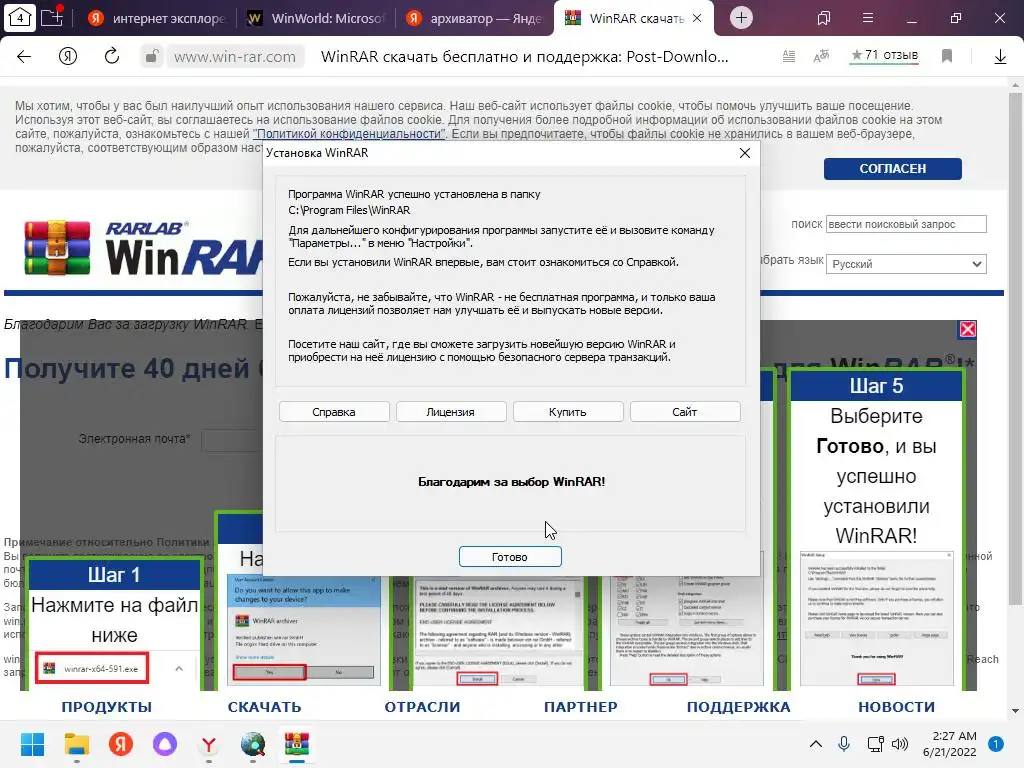This screenshot has width=1024, height=768.
Task: Reload the page with refresh icon
Action: pyautogui.click(x=112, y=57)
